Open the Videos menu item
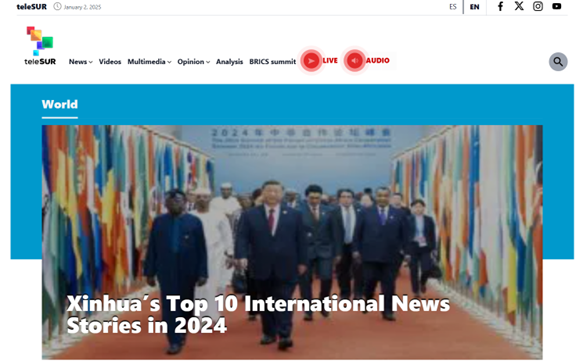This screenshot has height=361, width=583. click(110, 62)
